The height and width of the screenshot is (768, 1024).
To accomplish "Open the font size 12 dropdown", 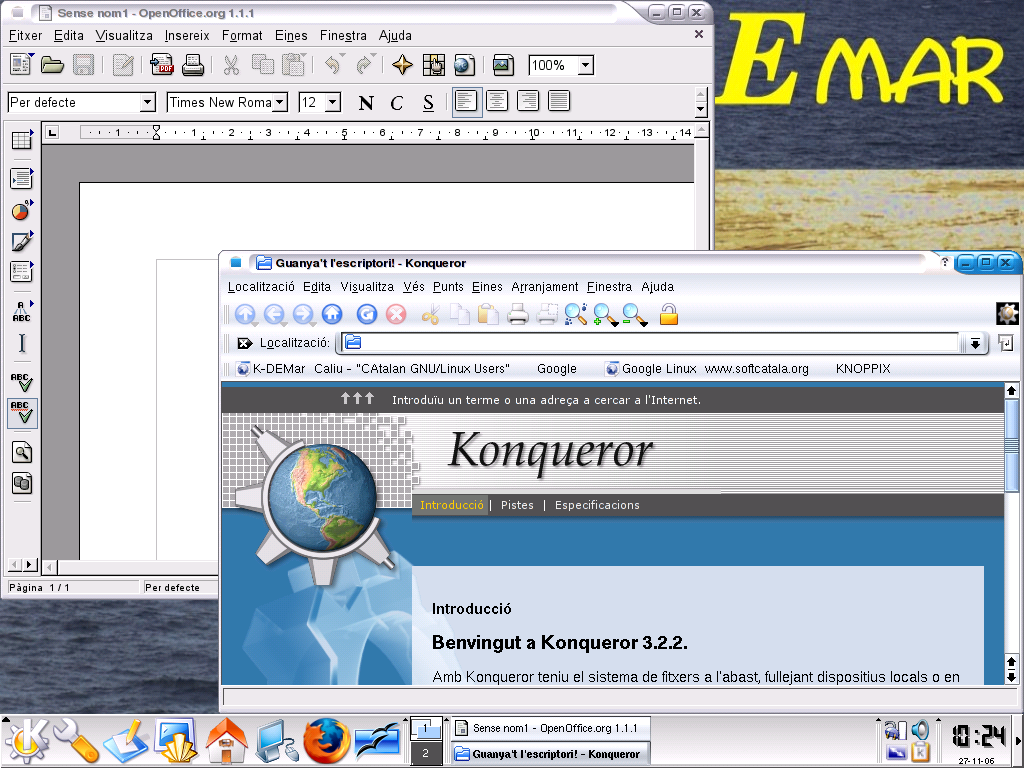I will tap(332, 102).
